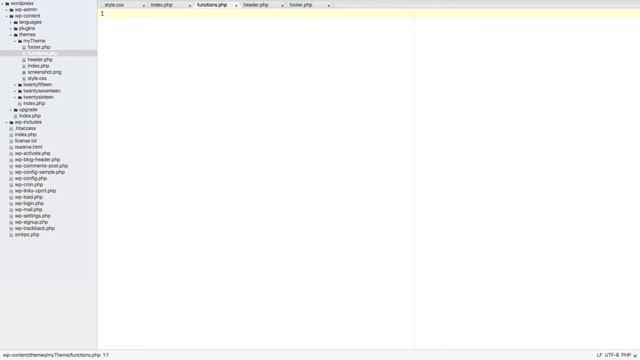Viewport: 640px width, 360px height.
Task: Click the file icon next to header.php
Action: (24, 60)
